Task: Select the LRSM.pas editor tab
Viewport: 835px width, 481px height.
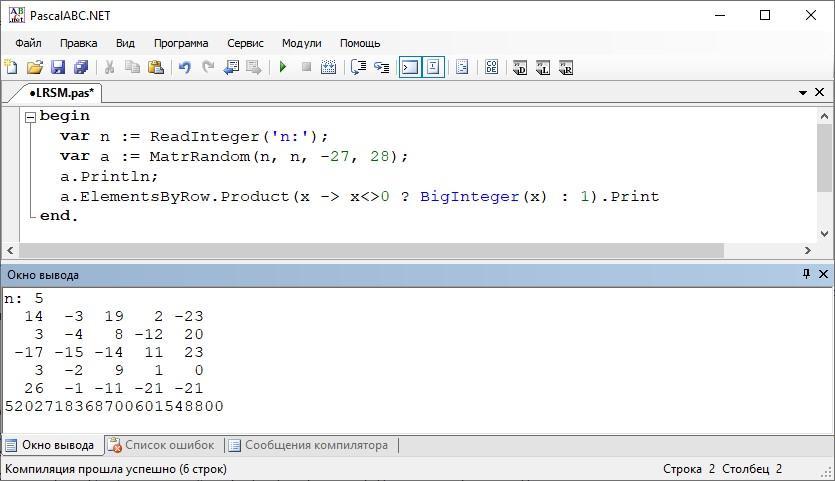Action: pos(61,93)
